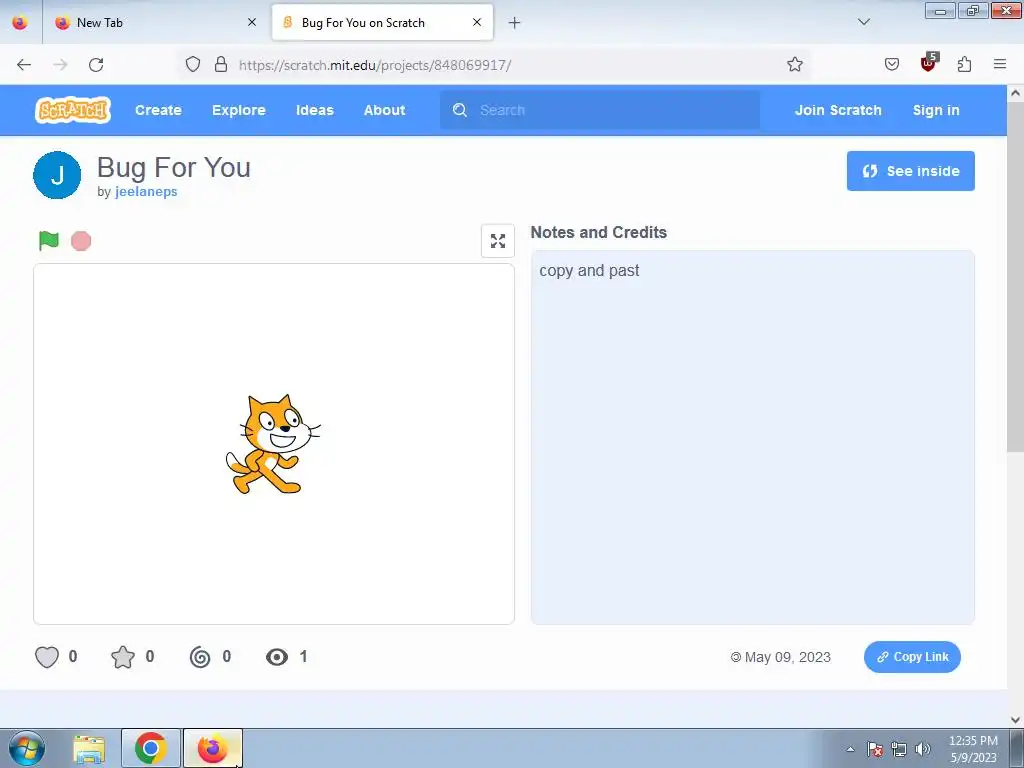Click the tracking protection shield icon
The image size is (1024, 768).
193,64
